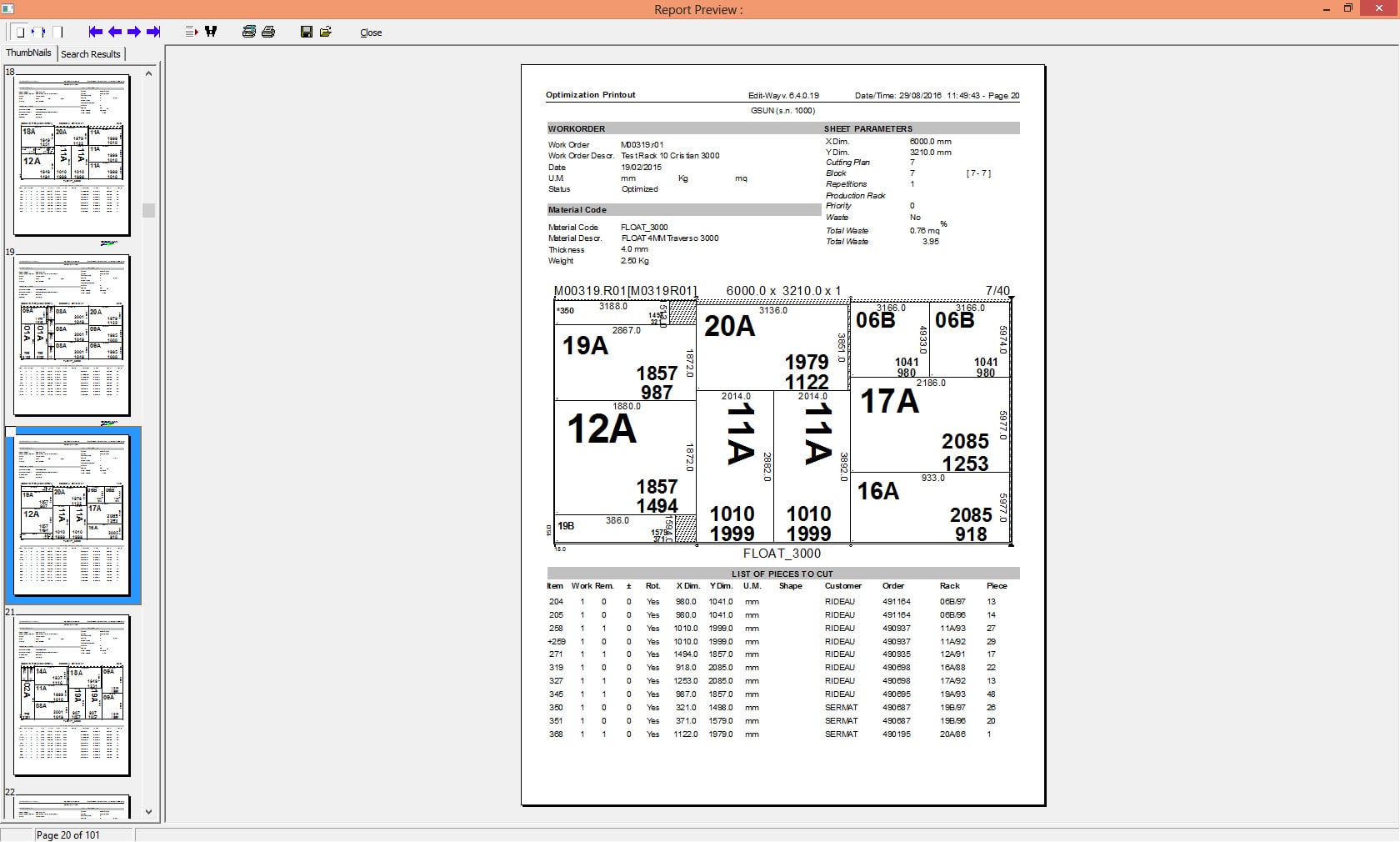
Task: Click the item 368 row in pieces list
Action: pos(778,734)
